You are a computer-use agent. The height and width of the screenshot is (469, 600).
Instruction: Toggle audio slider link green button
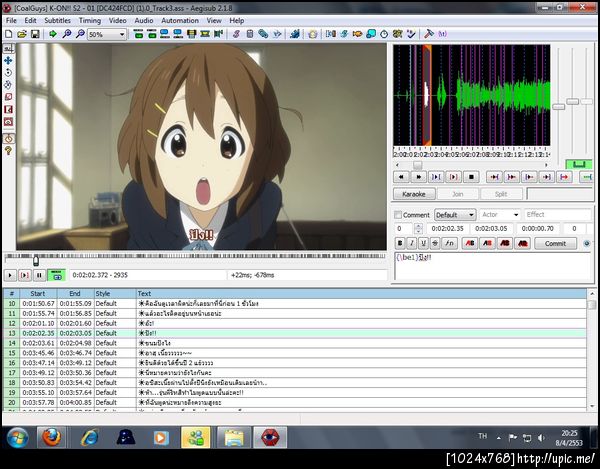579,164
